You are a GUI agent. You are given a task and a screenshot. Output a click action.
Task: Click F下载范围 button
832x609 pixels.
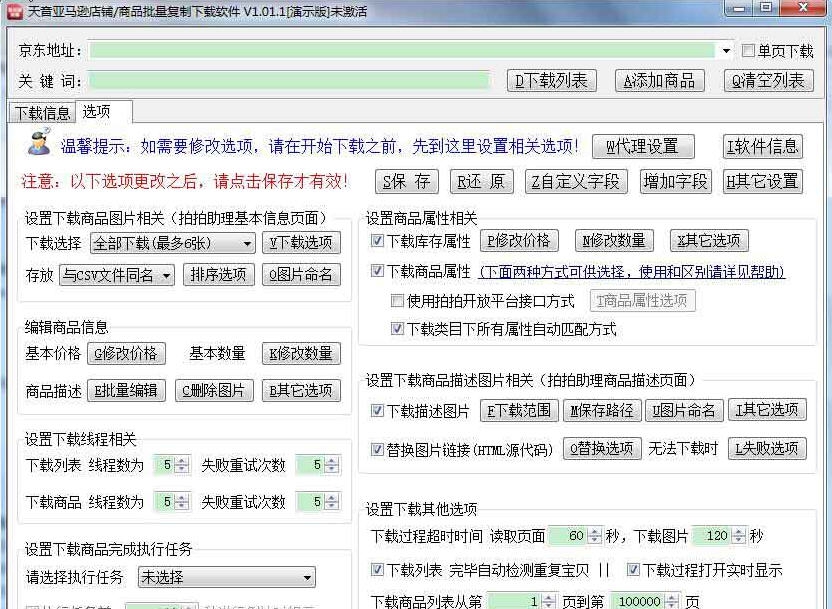[x=519, y=411]
